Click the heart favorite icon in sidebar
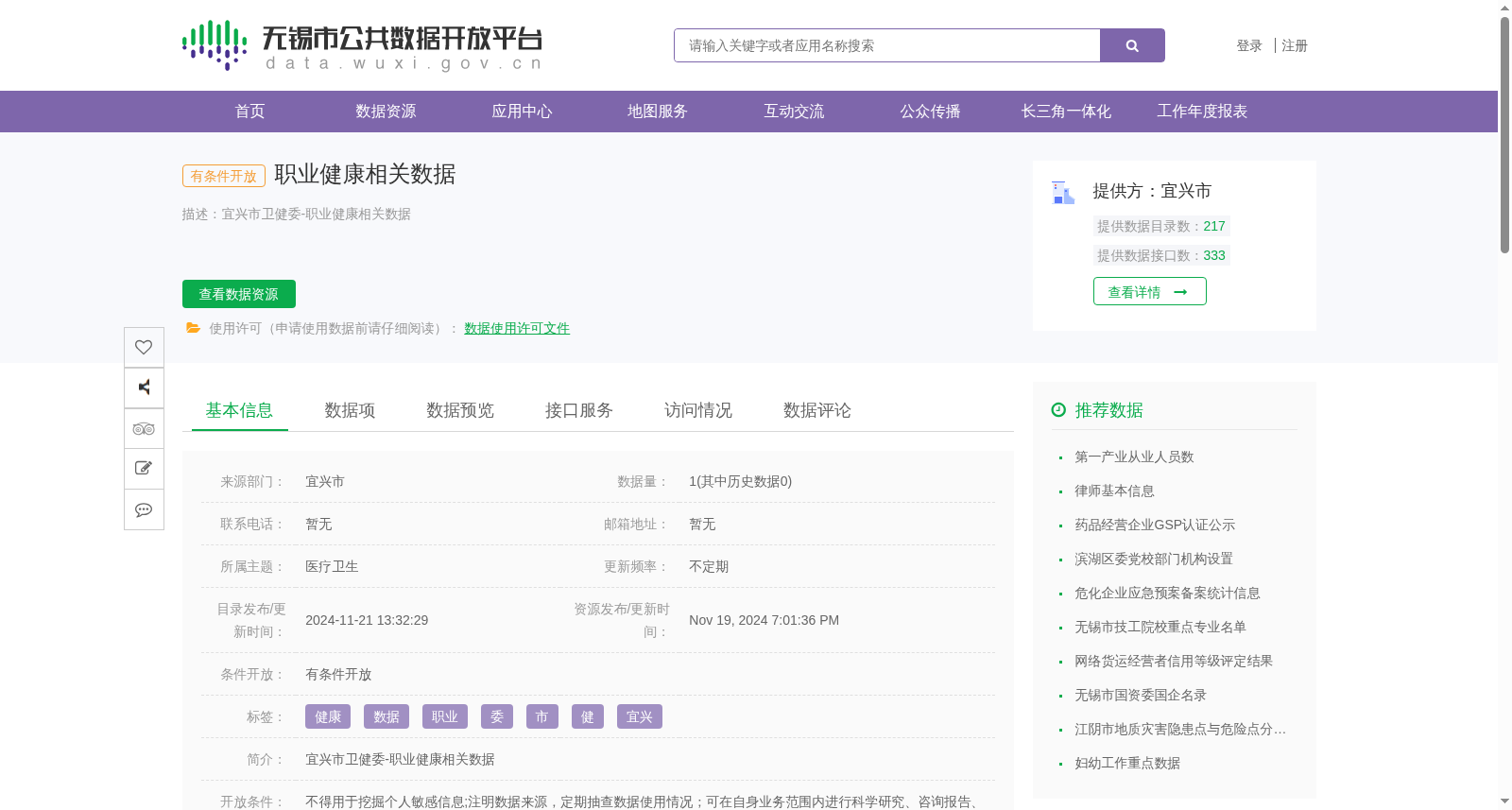Image resolution: width=1512 pixels, height=810 pixels. (144, 347)
